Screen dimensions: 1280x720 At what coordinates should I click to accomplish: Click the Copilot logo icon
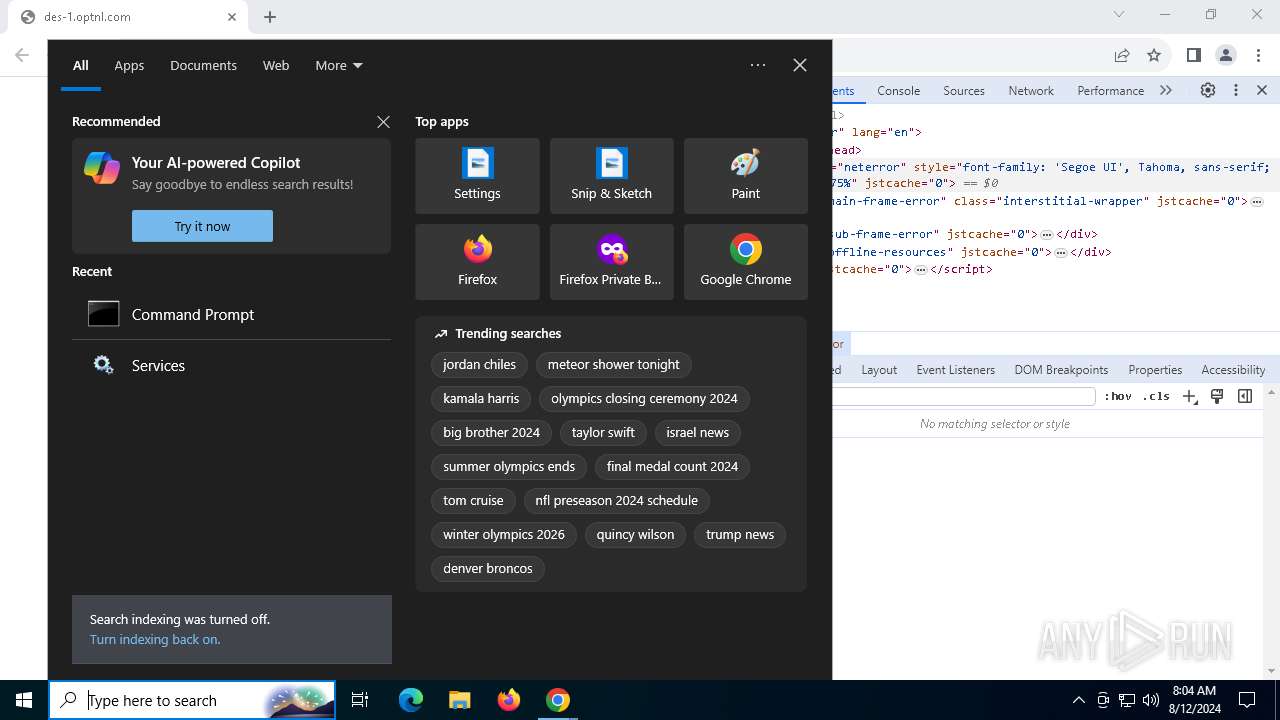click(x=102, y=167)
